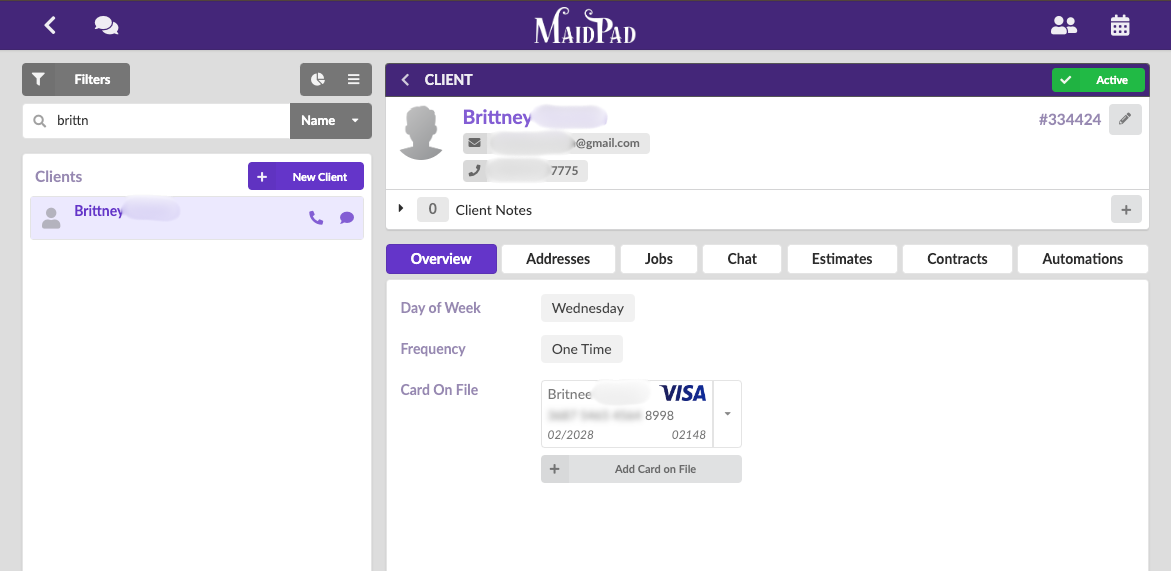Image resolution: width=1171 pixels, height=571 pixels.
Task: Click the list view menu icon
Action: 354,79
